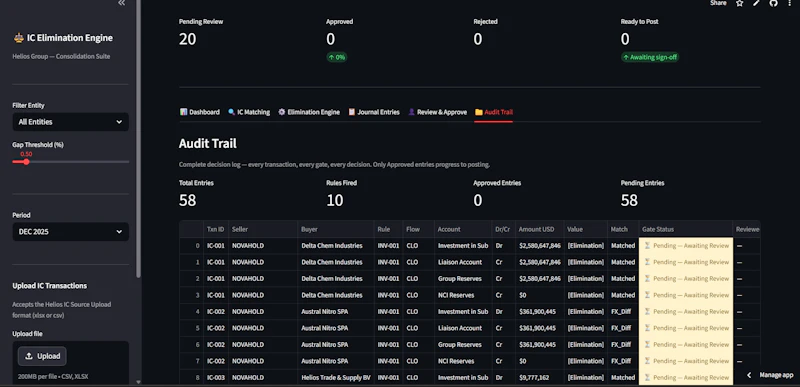800x387 pixels.
Task: Click row 3 amount '$0' cell
Action: point(540,295)
